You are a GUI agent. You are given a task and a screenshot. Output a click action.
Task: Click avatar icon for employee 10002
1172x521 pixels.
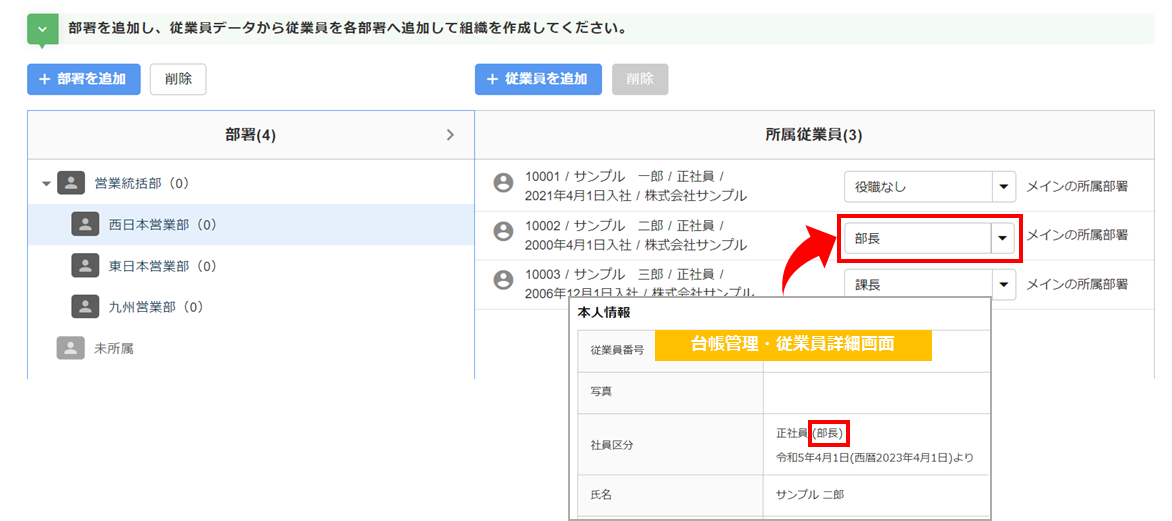click(x=503, y=231)
